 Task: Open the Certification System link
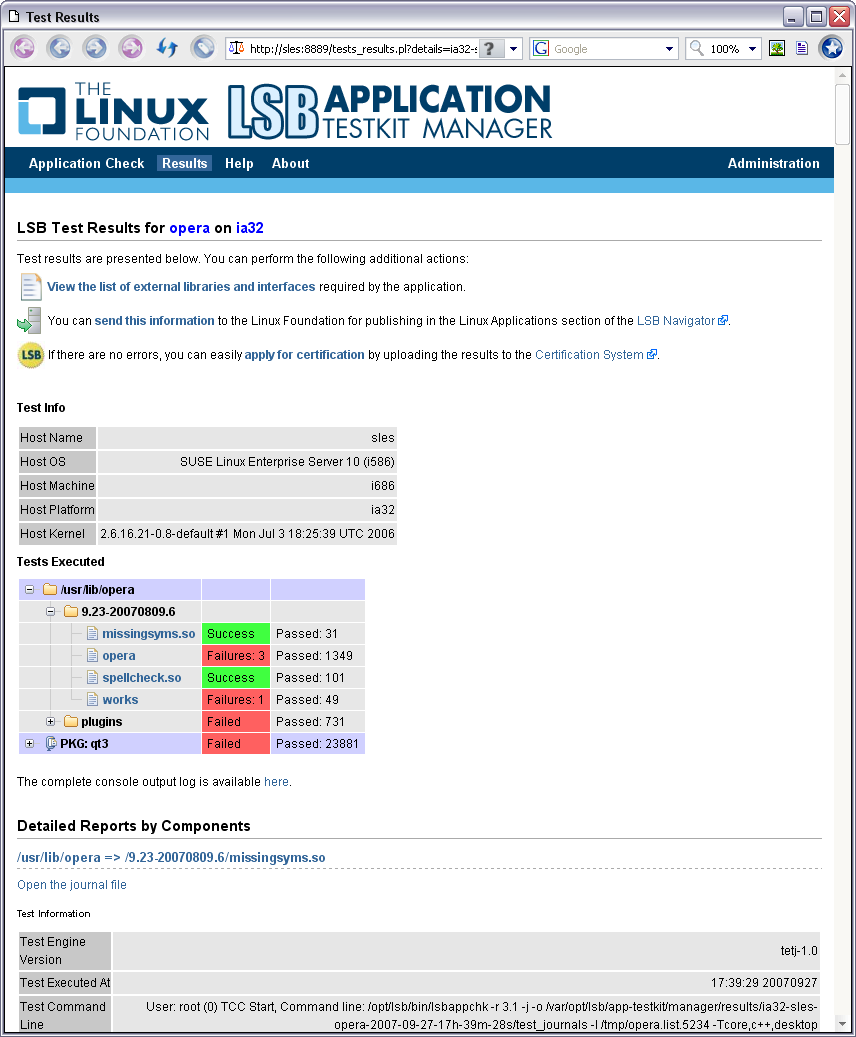point(589,354)
